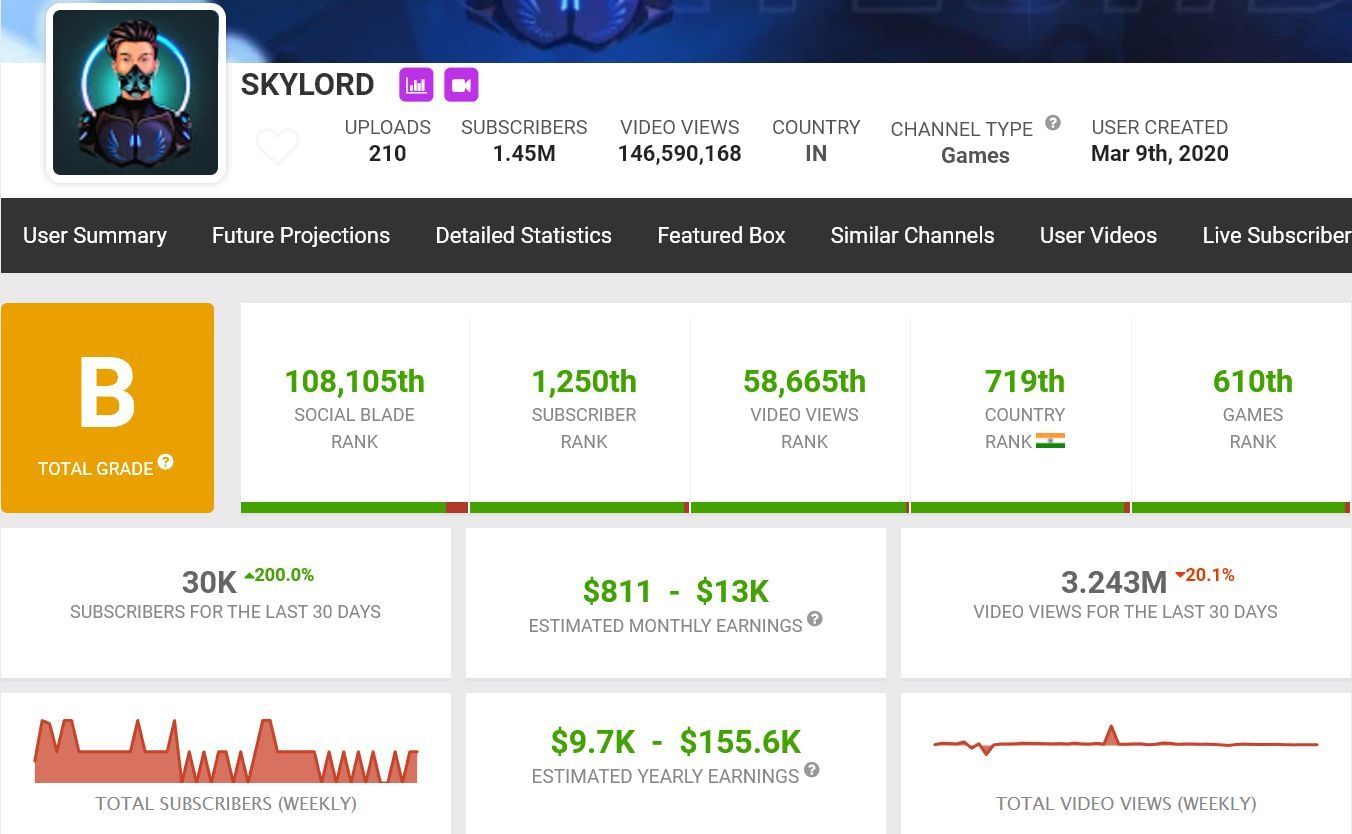Open the User Videos tab

click(1098, 235)
